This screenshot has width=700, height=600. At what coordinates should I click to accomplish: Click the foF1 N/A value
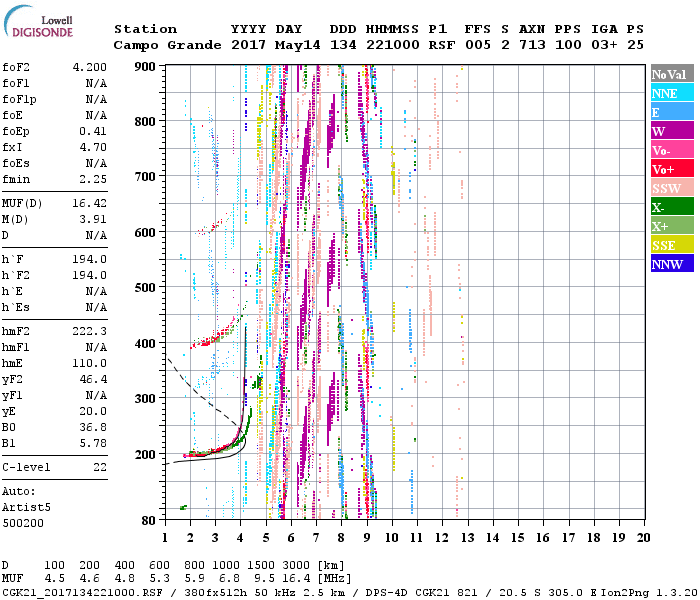tap(96, 83)
